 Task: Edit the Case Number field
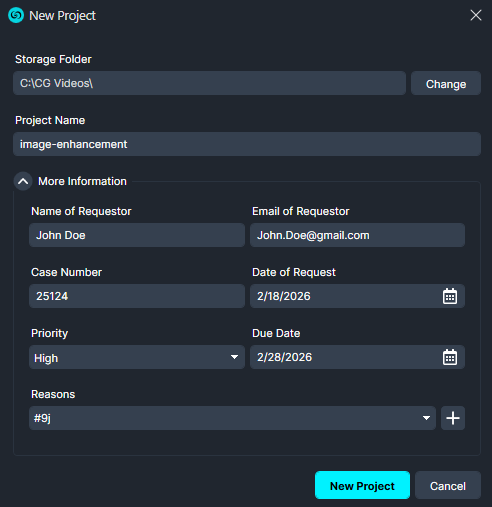click(137, 296)
